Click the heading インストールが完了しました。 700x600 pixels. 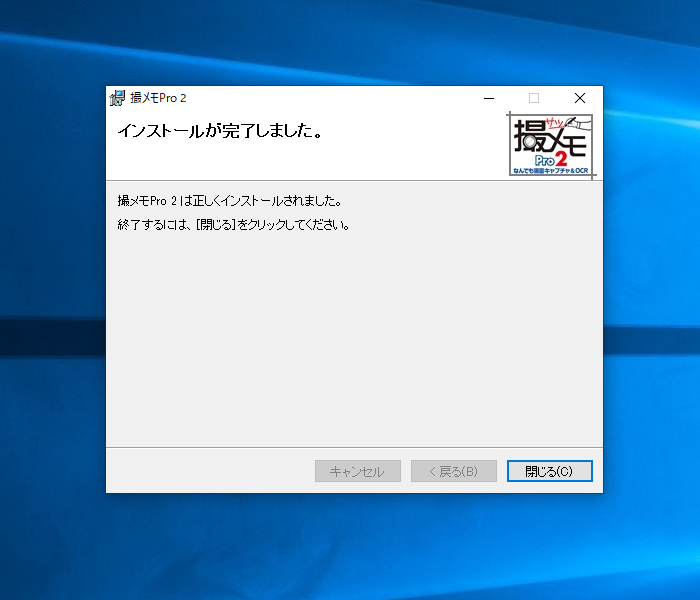click(220, 131)
